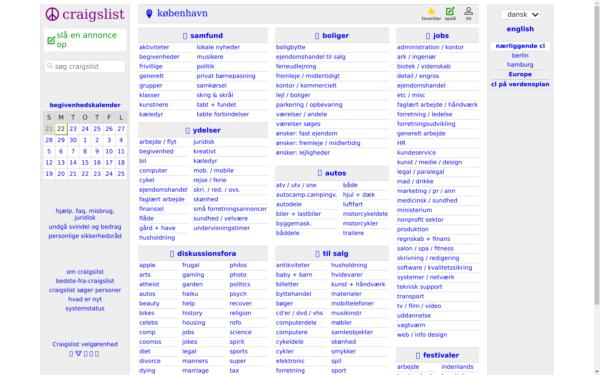Open små forretningsannoncer category
The width and height of the screenshot is (600, 375).
(x=230, y=209)
